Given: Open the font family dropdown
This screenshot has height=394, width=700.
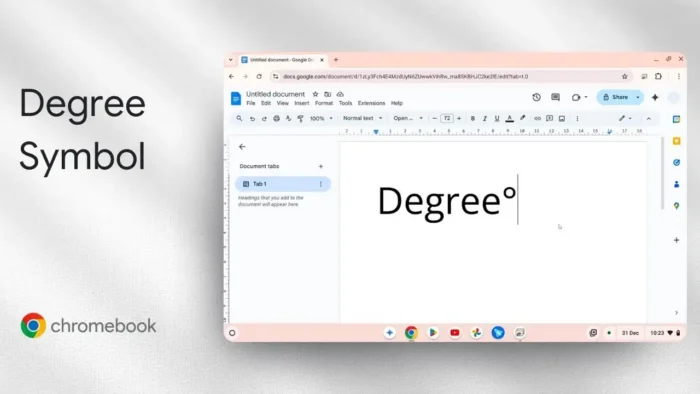Looking at the screenshot, I should click(x=408, y=118).
